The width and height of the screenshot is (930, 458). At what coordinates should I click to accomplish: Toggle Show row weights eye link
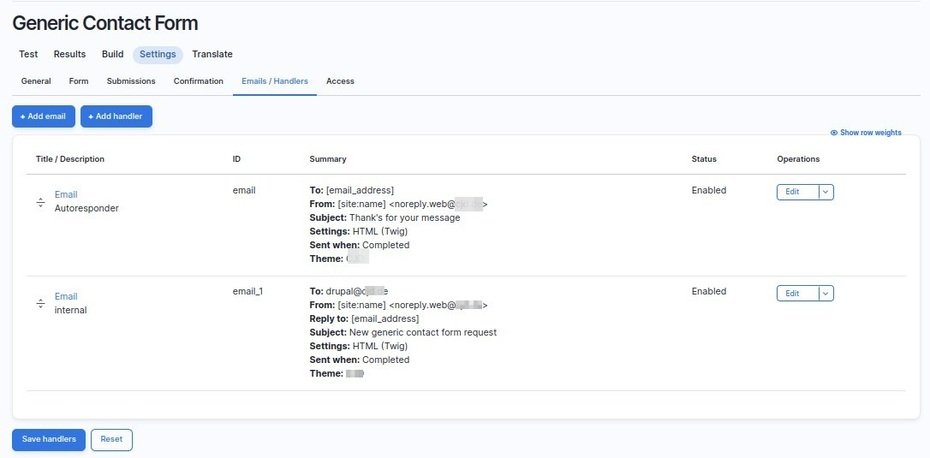[865, 132]
